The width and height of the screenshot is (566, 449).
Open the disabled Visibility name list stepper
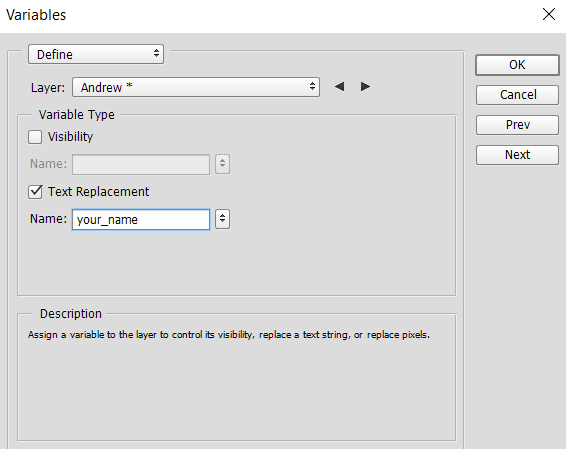[222, 164]
